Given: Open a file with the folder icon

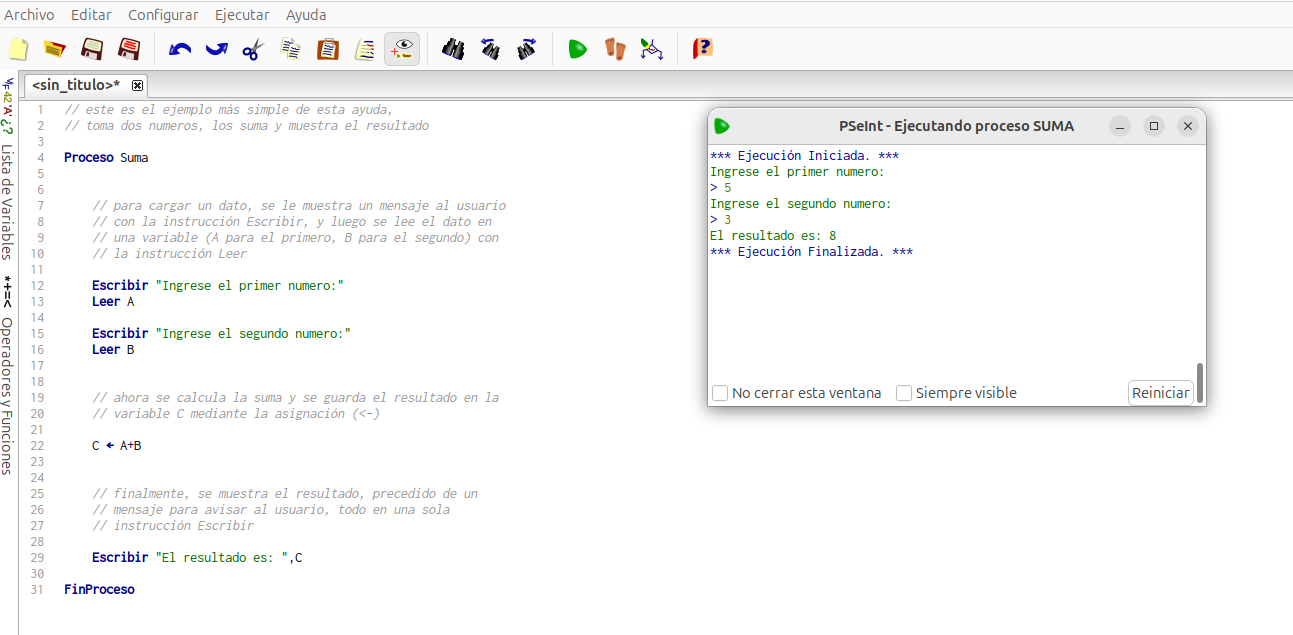Looking at the screenshot, I should (x=55, y=49).
